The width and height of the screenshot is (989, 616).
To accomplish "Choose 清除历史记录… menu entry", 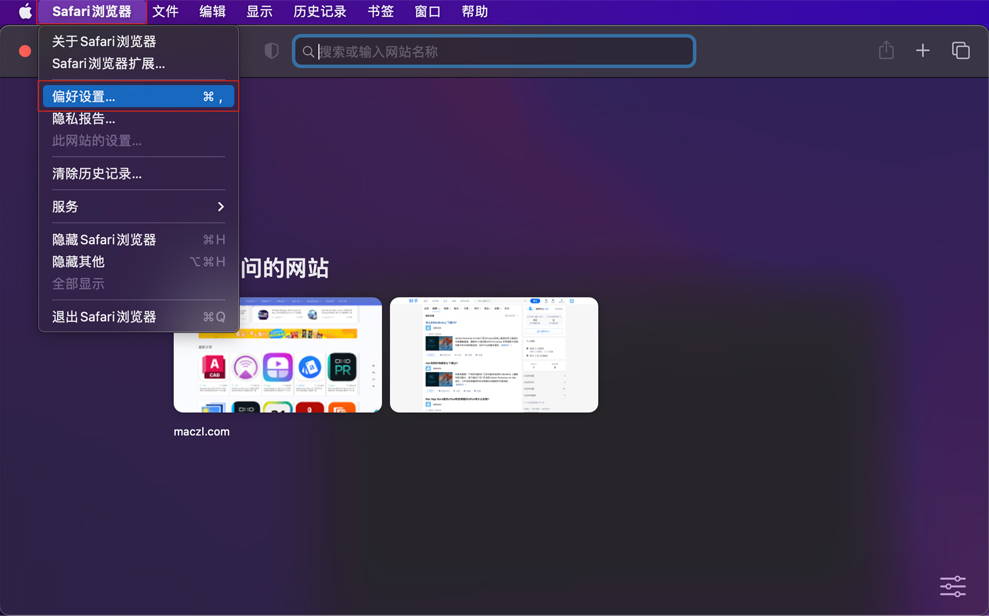I will [x=138, y=173].
